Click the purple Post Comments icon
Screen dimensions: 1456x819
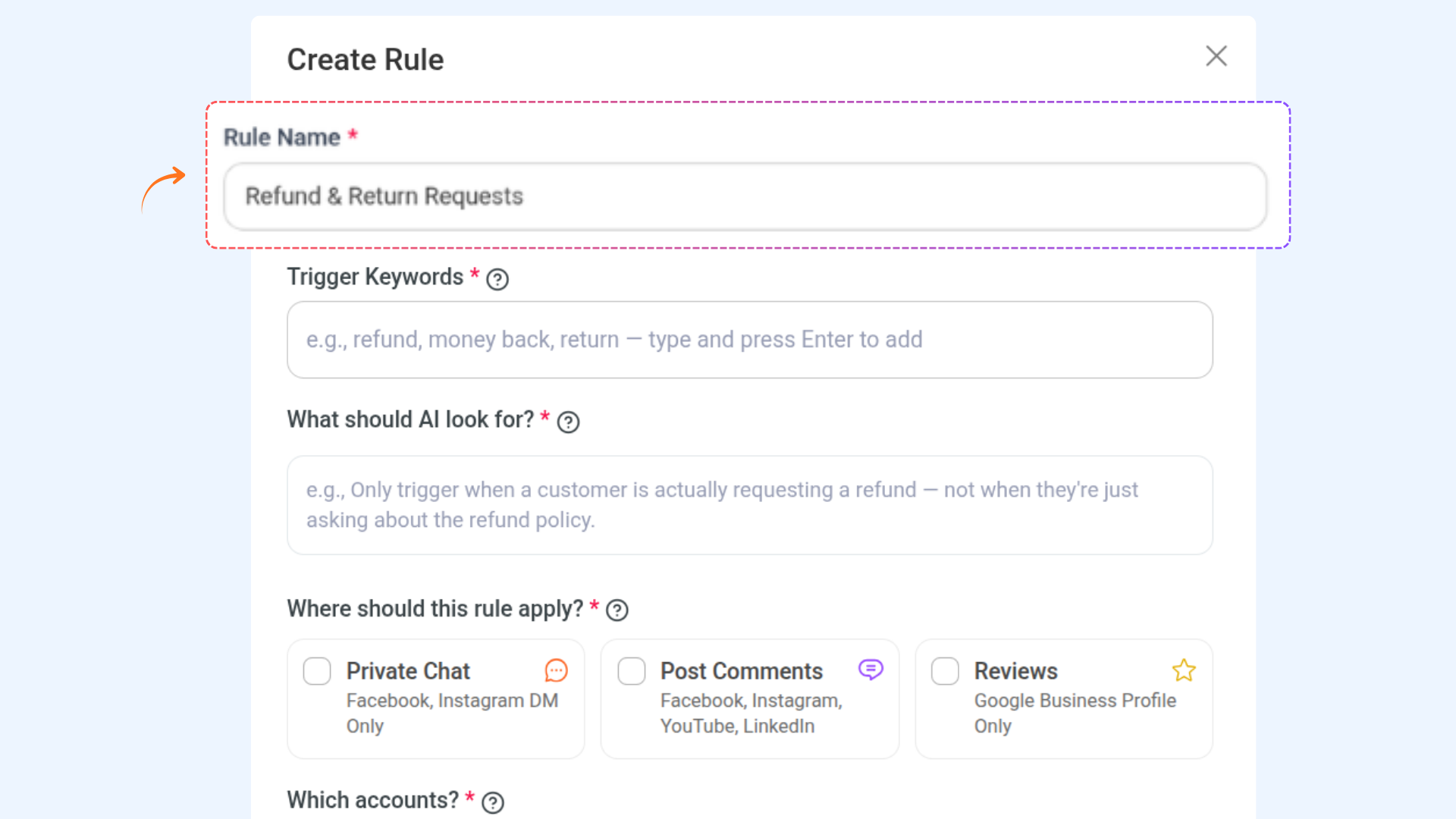870,670
